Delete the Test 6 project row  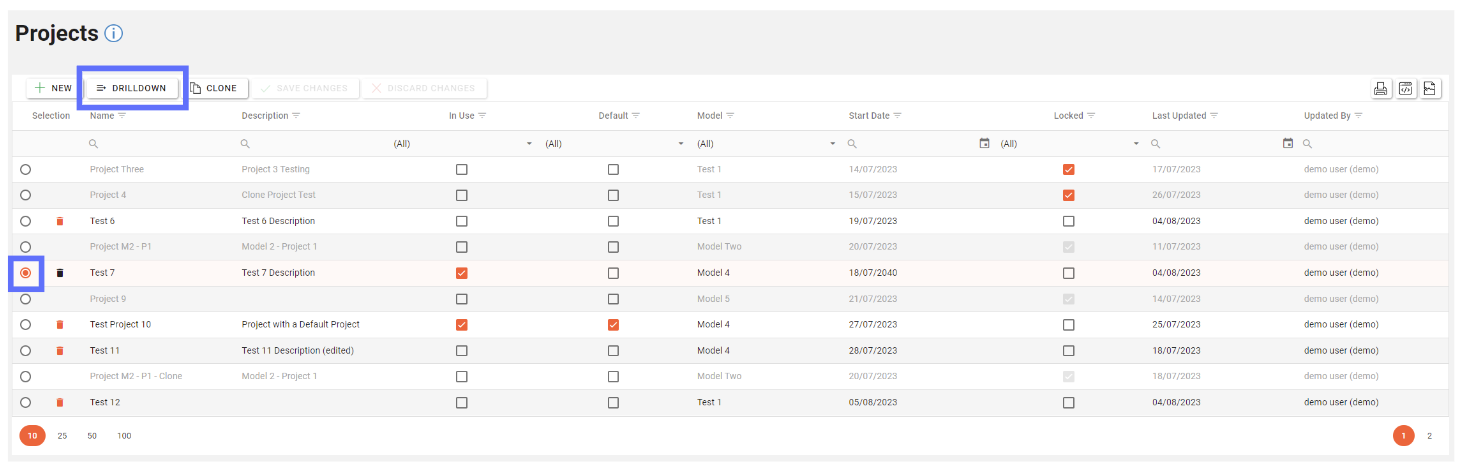click(x=60, y=221)
